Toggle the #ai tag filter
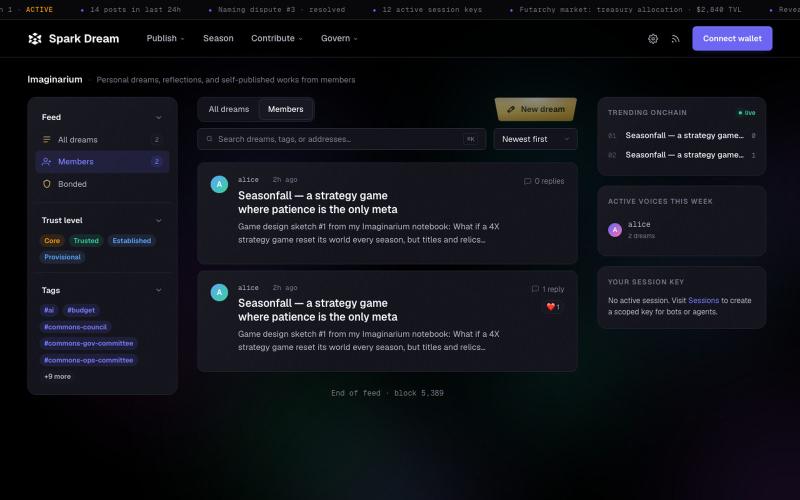800x500 pixels. [x=49, y=310]
